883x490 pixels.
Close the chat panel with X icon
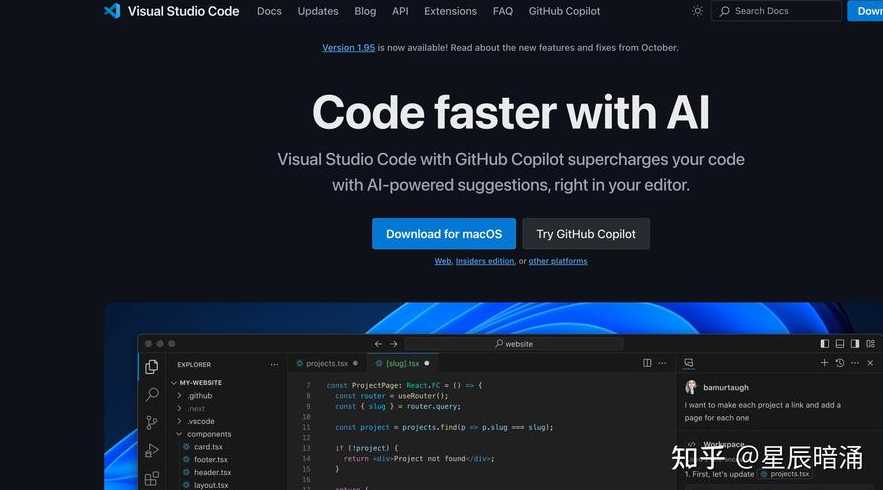[870, 363]
